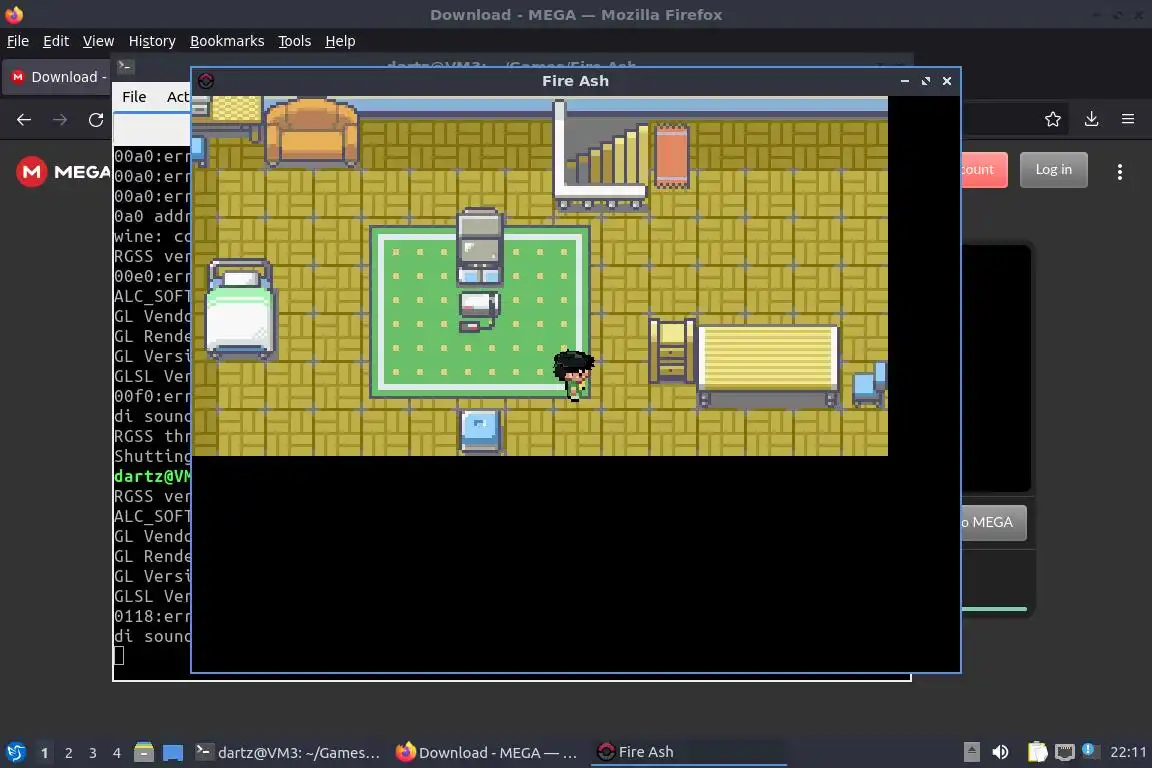
Task: Maximize the Fire Ash window
Action: tap(926, 81)
